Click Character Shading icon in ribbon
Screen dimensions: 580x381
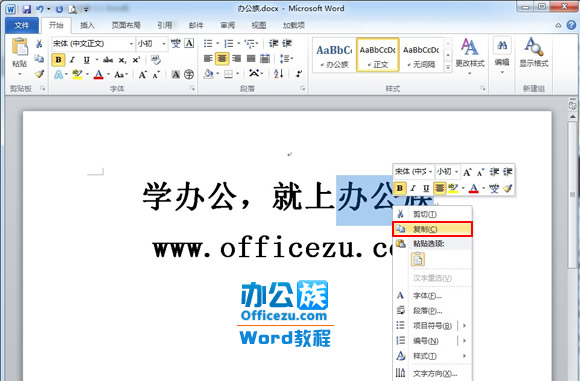point(176,75)
